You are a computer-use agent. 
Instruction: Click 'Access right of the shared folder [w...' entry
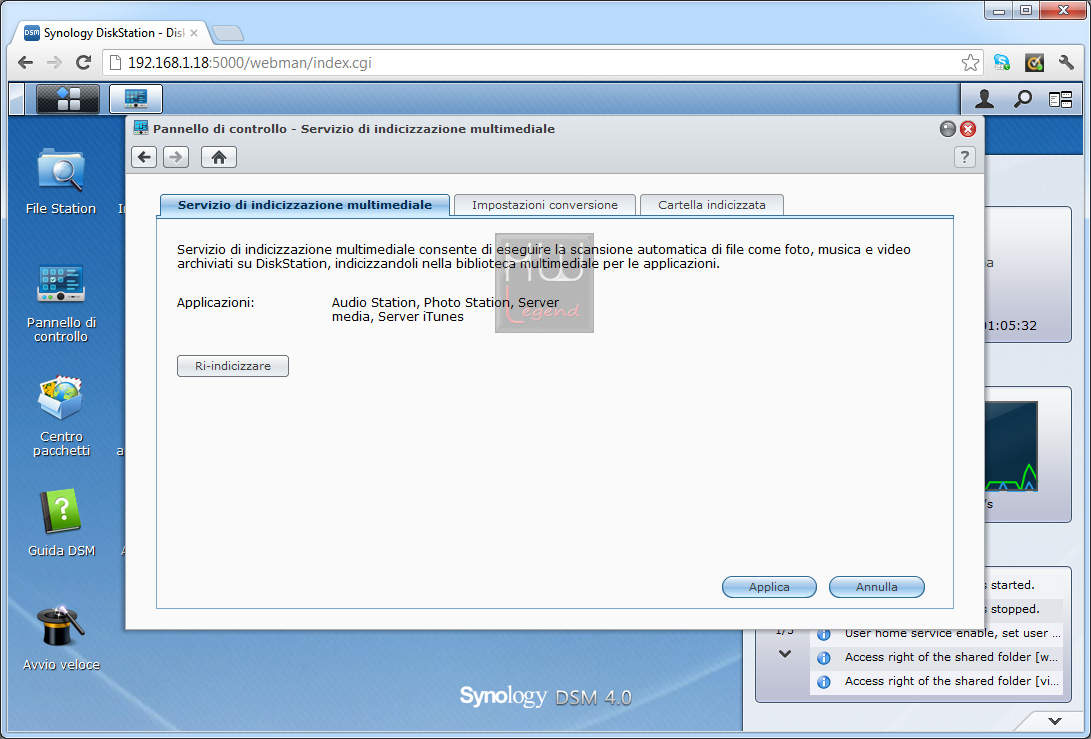pos(951,658)
